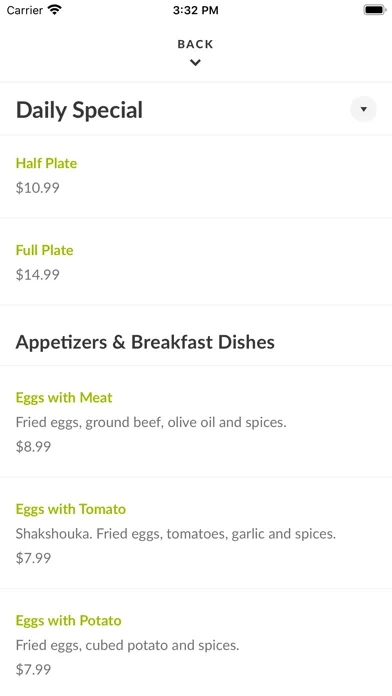The width and height of the screenshot is (392, 696).
Task: Tap the BACK label at top
Action: pos(195,44)
